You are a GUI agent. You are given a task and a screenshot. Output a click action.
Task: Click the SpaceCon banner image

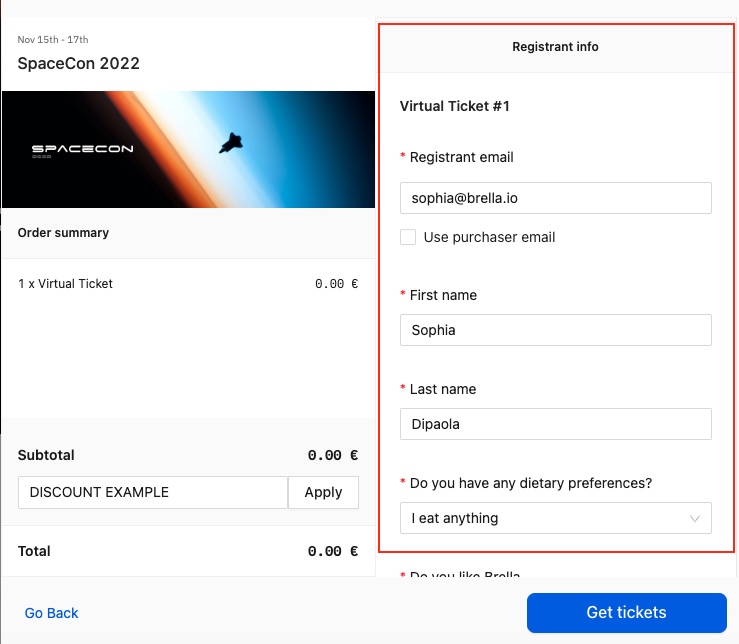point(189,149)
